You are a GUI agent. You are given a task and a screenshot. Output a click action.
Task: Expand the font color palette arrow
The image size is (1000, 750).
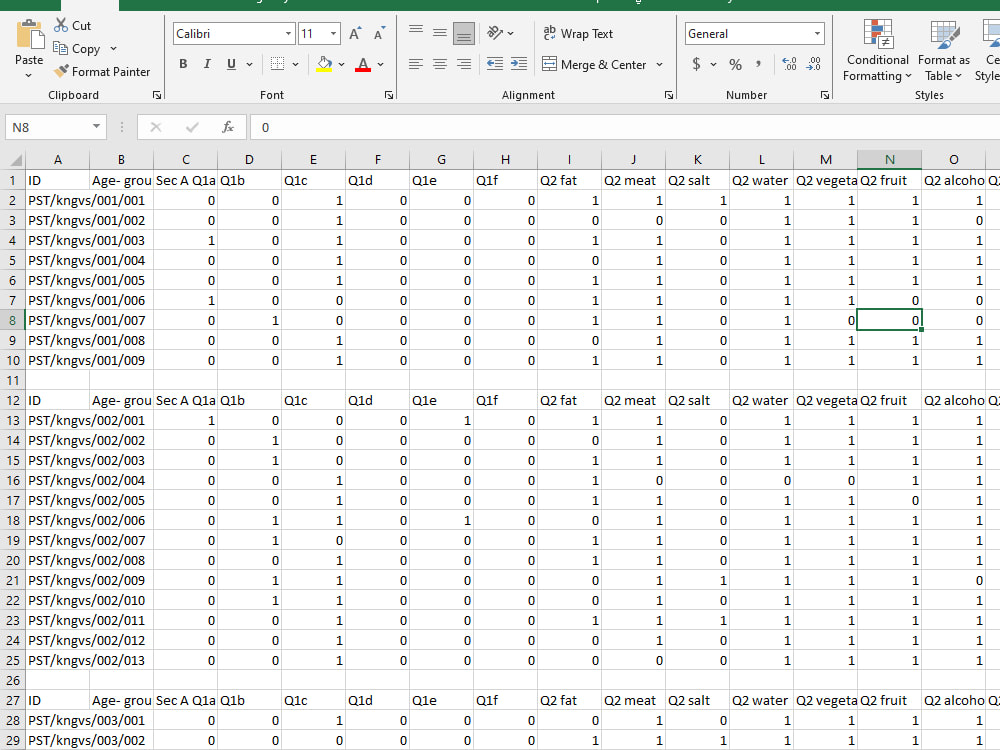[x=381, y=64]
